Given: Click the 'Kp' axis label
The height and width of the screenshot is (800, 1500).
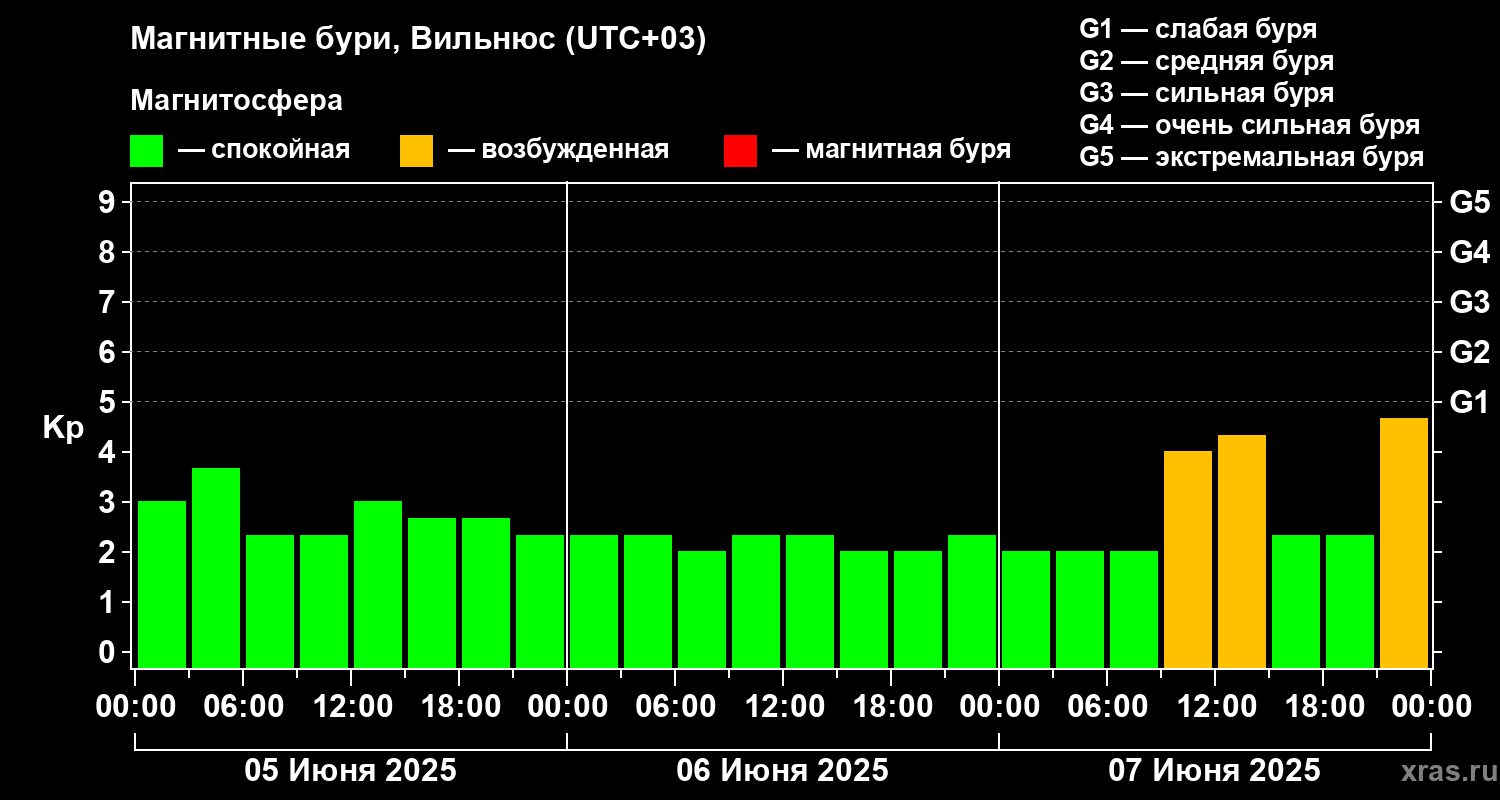Looking at the screenshot, I should coord(63,428).
